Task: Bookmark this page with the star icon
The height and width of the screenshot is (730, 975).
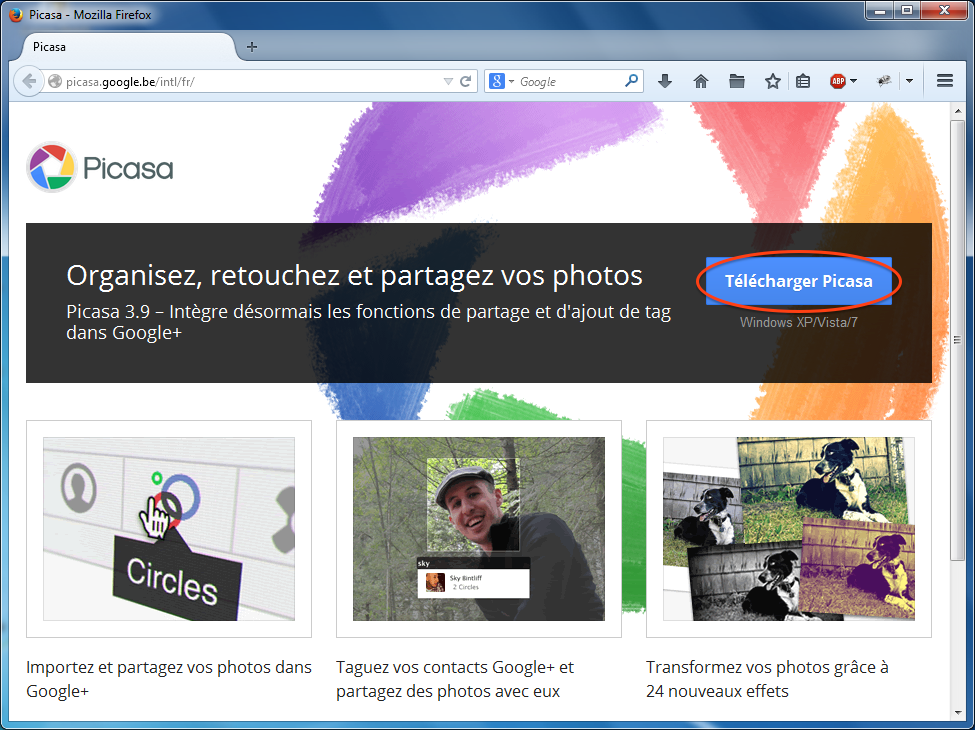Action: (x=772, y=81)
